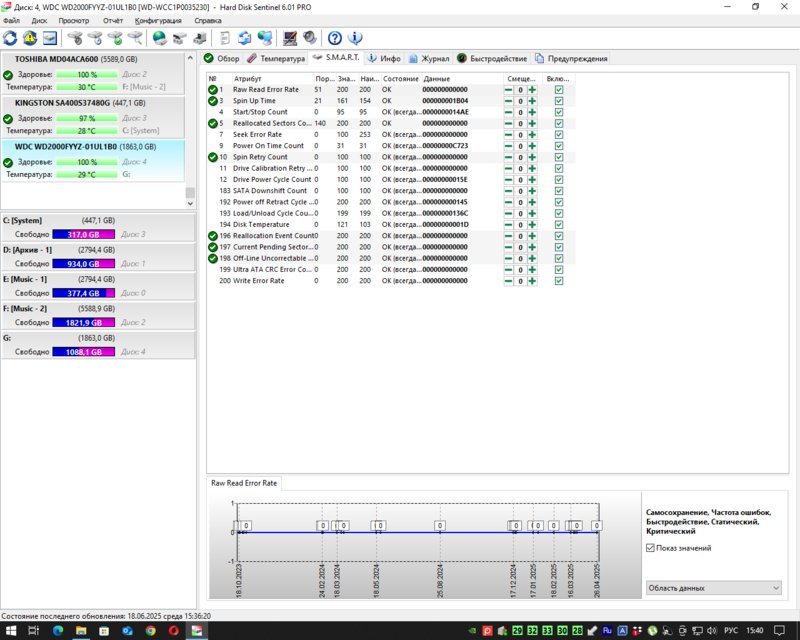Viewport: 800px width, 640px height.
Task: Click the green status icon of Reallocated Sectors row
Action: (x=213, y=123)
